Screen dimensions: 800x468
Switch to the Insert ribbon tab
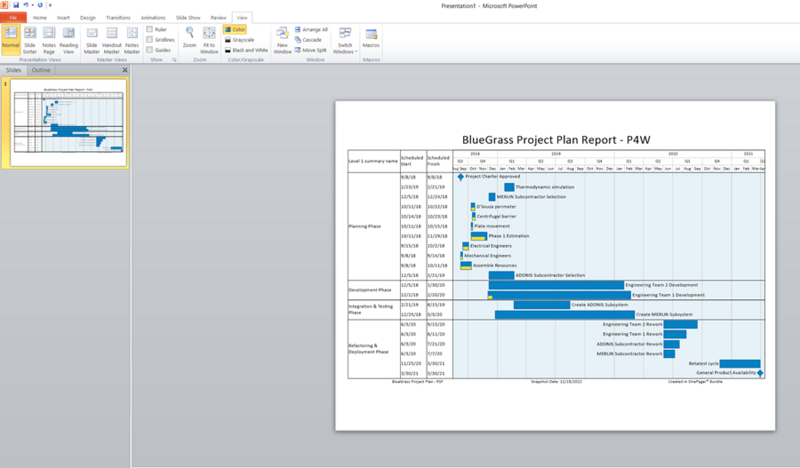(63, 17)
